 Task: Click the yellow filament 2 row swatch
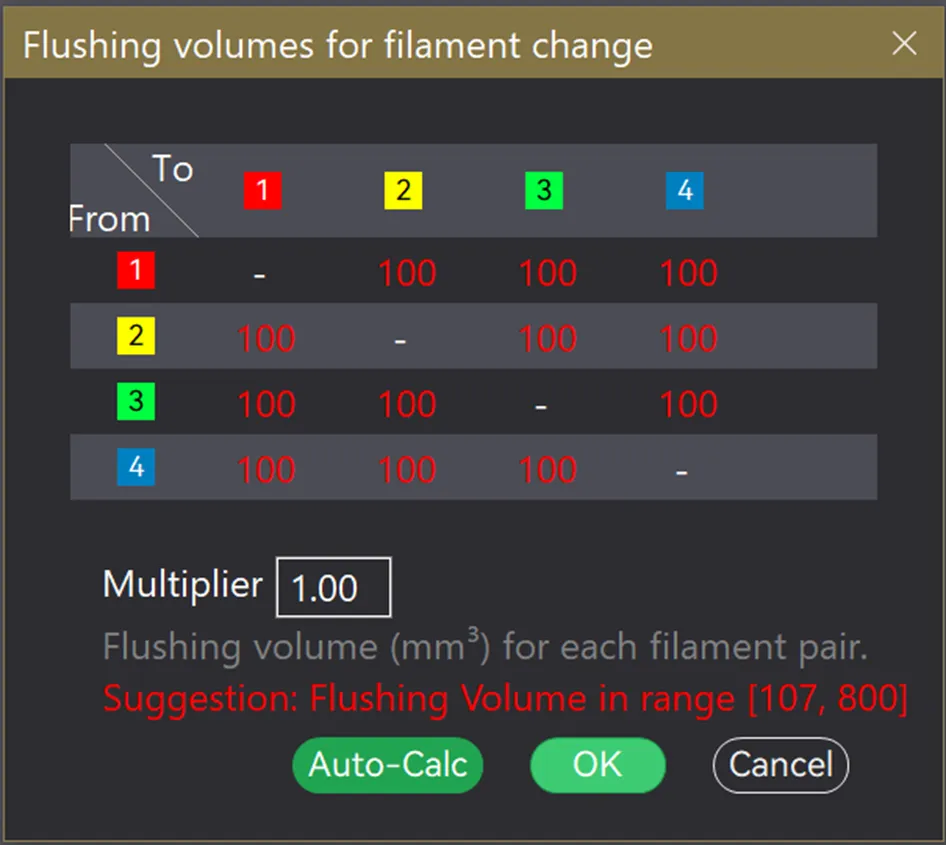[x=136, y=336]
